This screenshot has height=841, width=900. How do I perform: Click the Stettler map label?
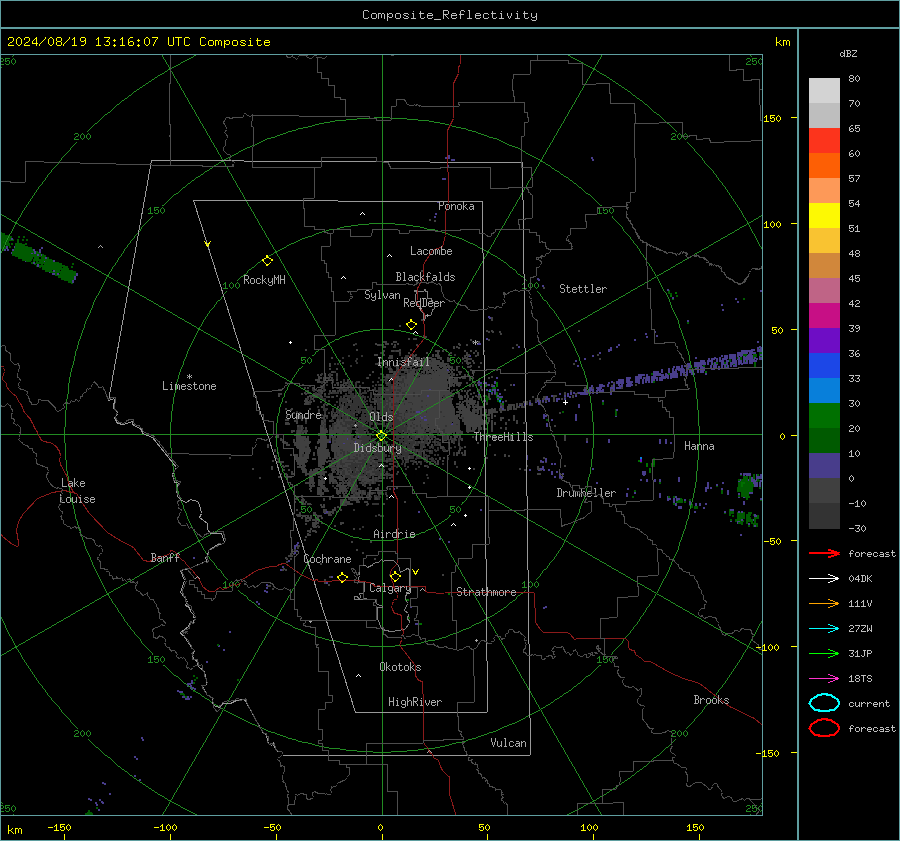pos(583,289)
